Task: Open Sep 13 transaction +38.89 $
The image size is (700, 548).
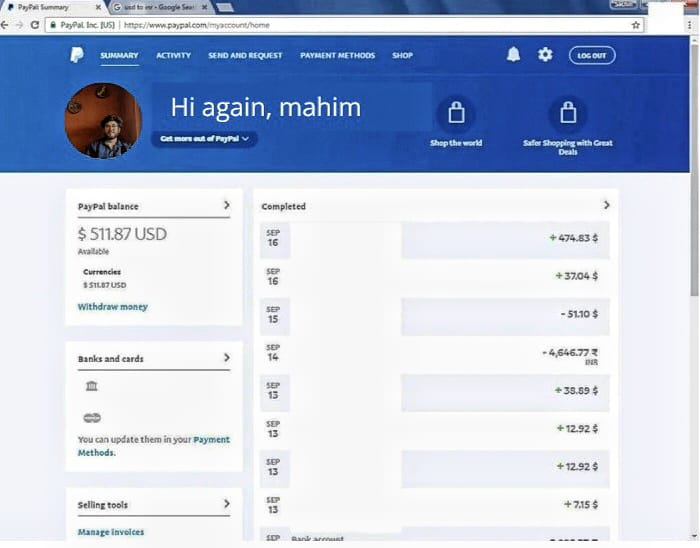Action: click(x=435, y=392)
